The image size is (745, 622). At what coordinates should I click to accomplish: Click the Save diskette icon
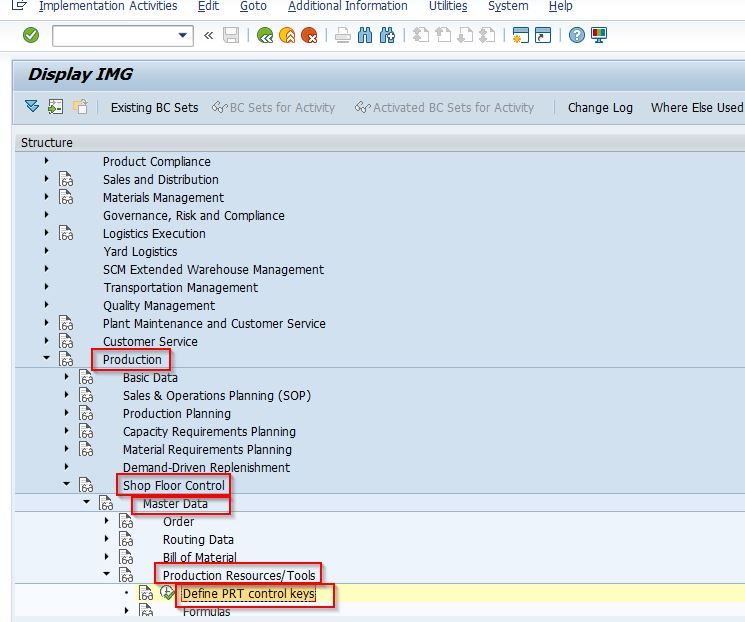pos(231,35)
